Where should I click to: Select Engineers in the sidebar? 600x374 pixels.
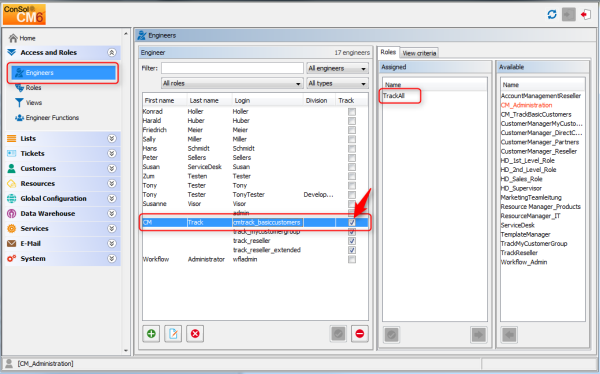point(63,73)
